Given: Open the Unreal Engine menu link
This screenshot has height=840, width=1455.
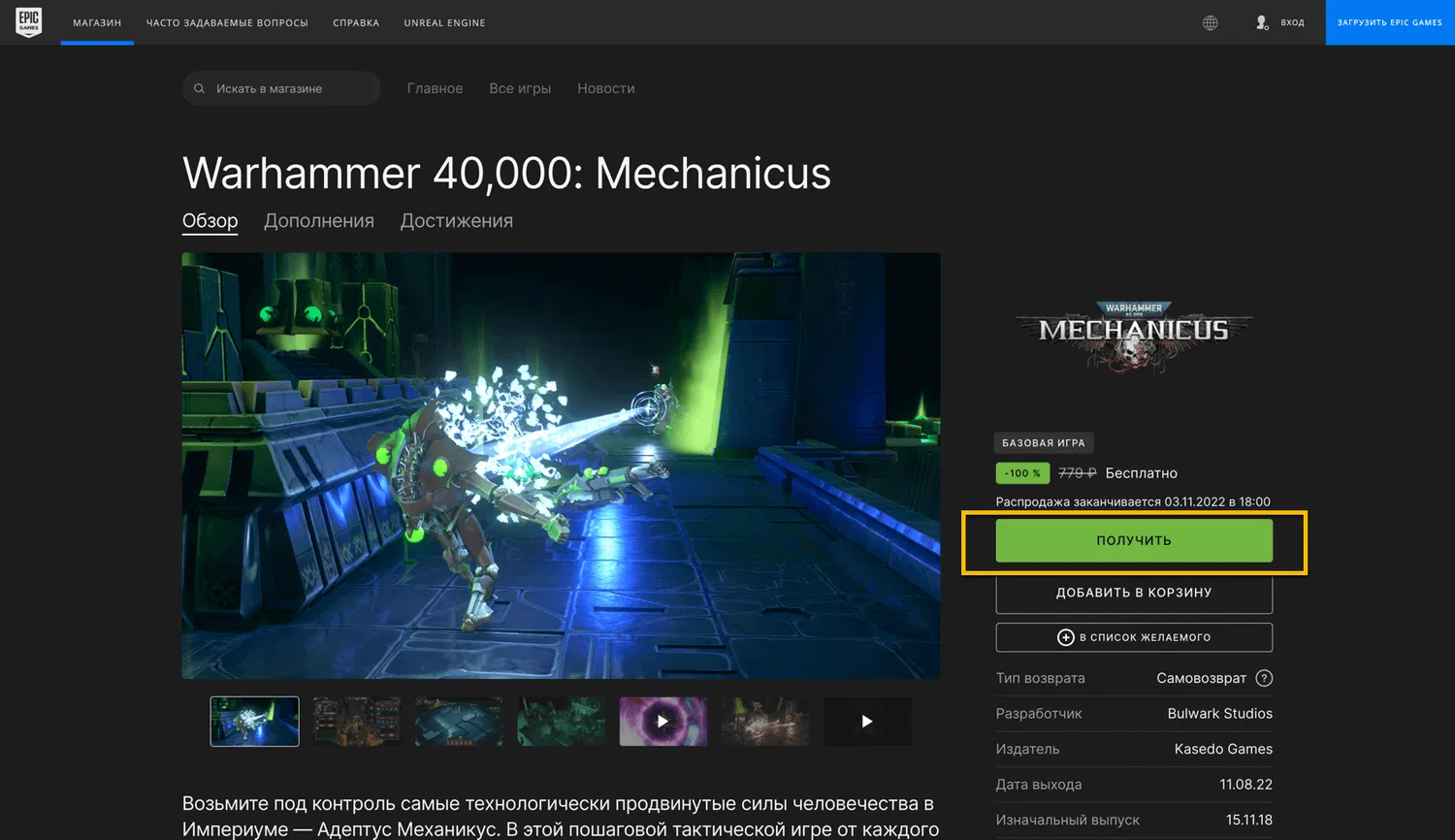Looking at the screenshot, I should (444, 22).
